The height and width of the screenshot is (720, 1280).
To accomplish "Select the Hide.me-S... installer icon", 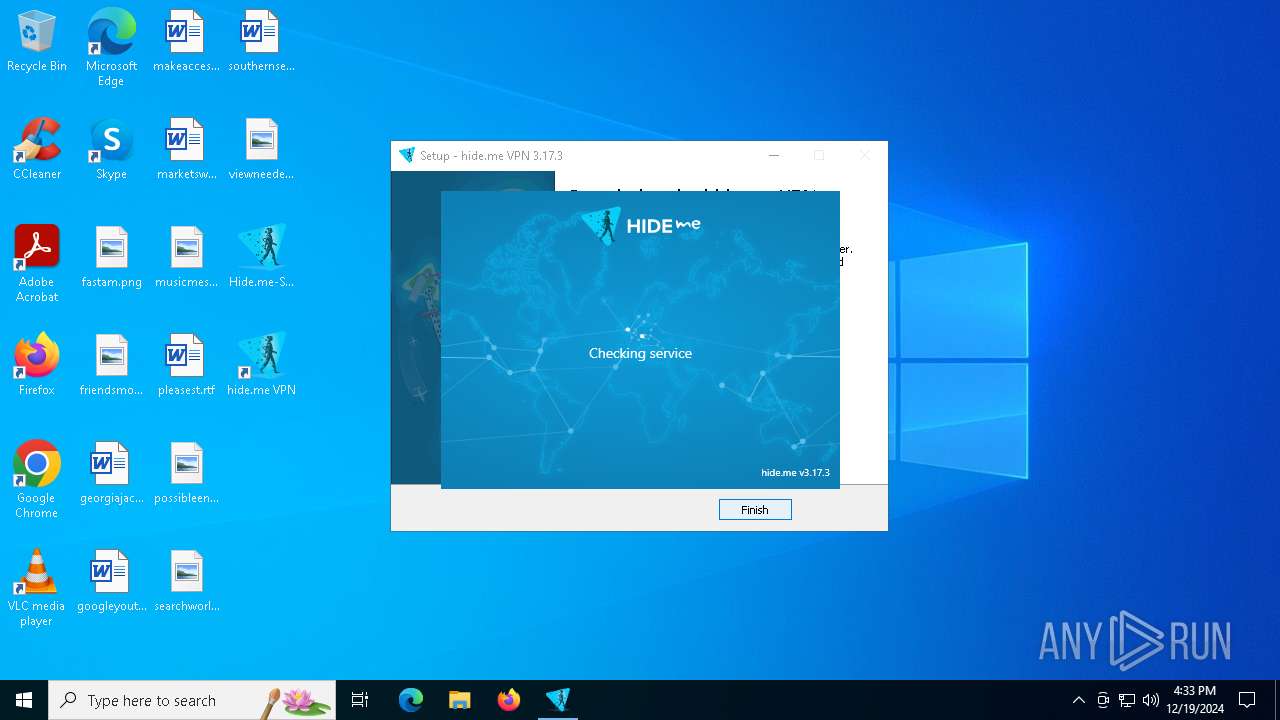I will [261, 258].
